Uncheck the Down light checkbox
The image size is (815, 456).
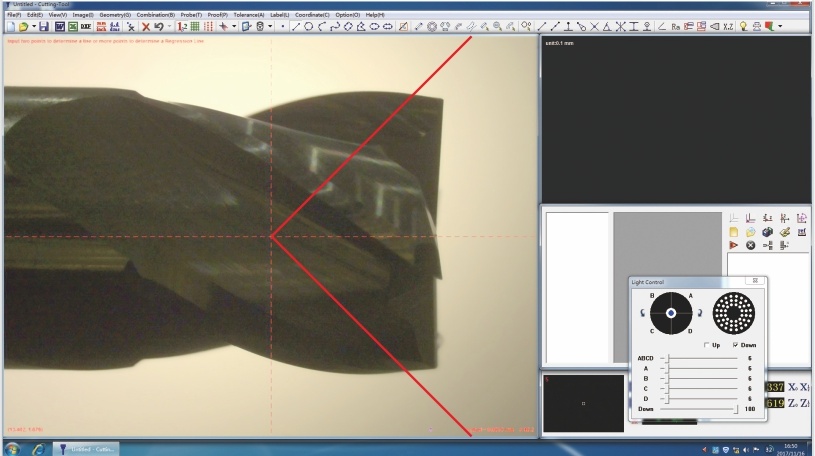coord(736,345)
